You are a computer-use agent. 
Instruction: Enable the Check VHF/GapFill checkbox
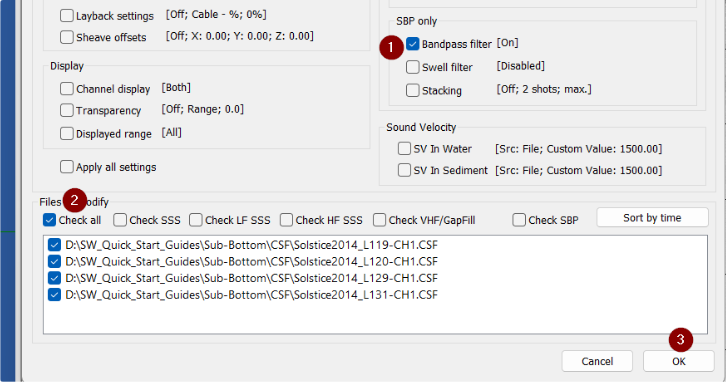[380, 220]
